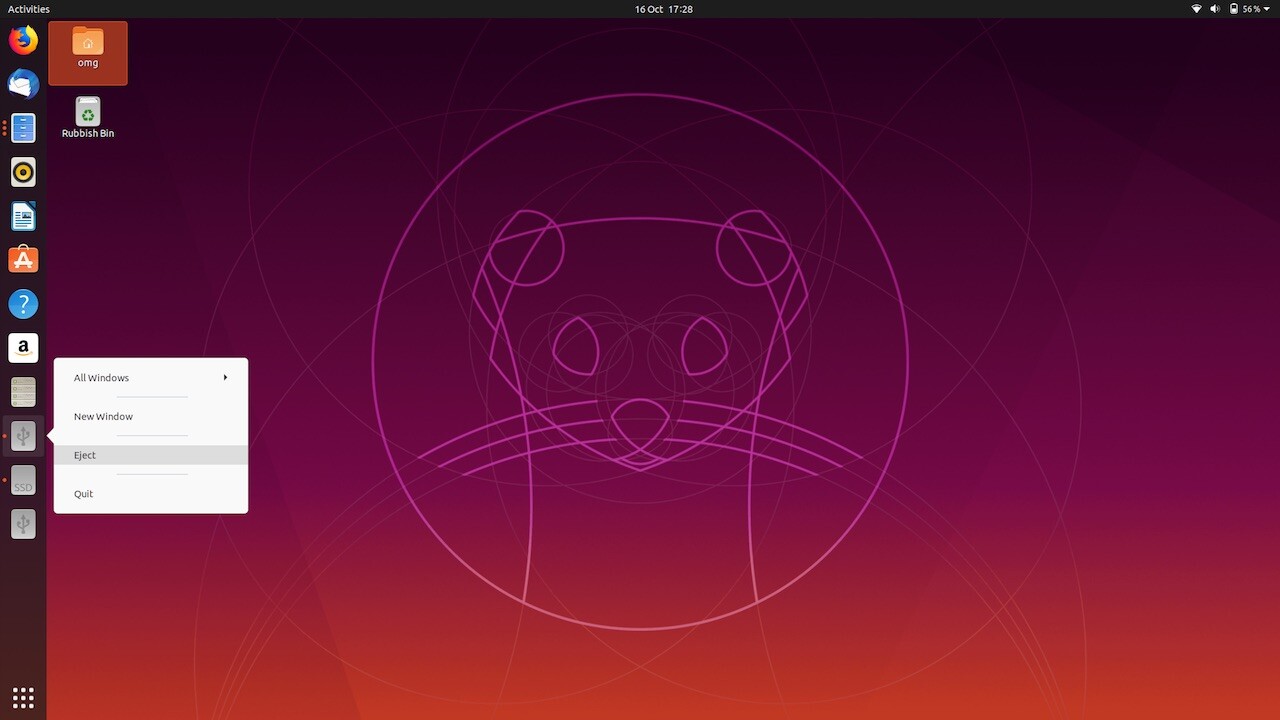The image size is (1280, 720).
Task: Choose Eject from the context menu
Action: pos(151,455)
